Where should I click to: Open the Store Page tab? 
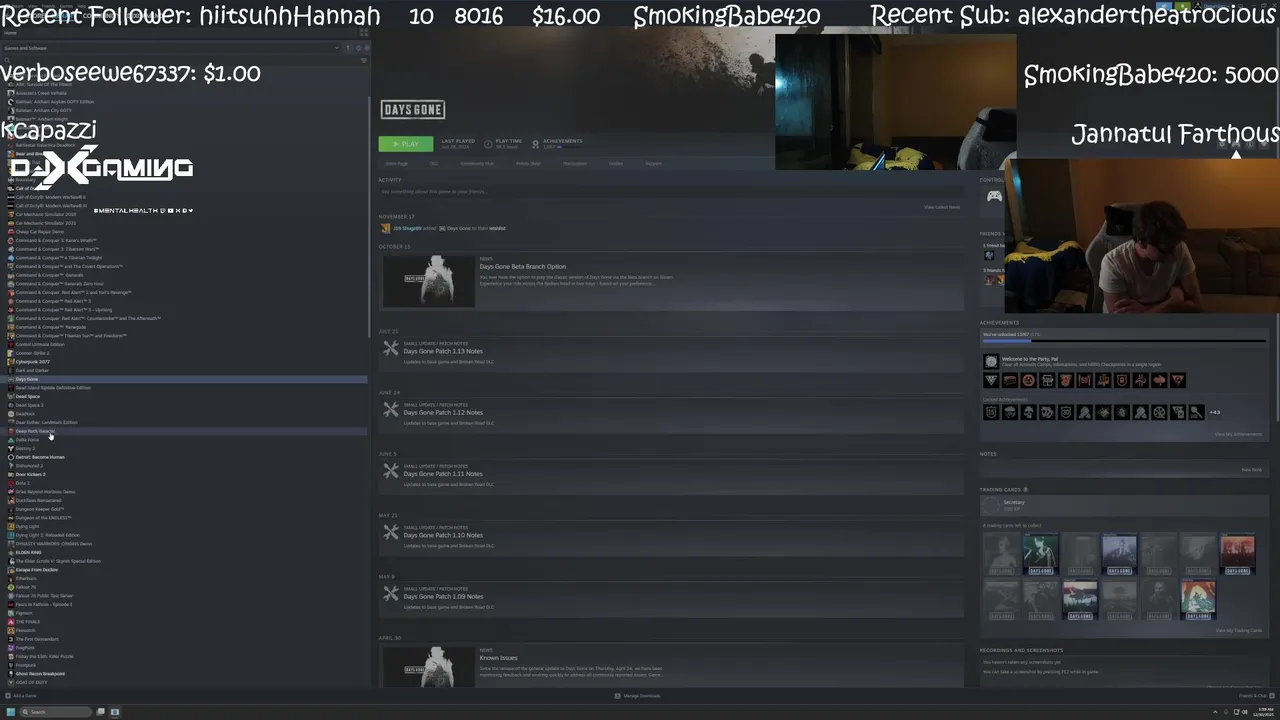point(397,164)
